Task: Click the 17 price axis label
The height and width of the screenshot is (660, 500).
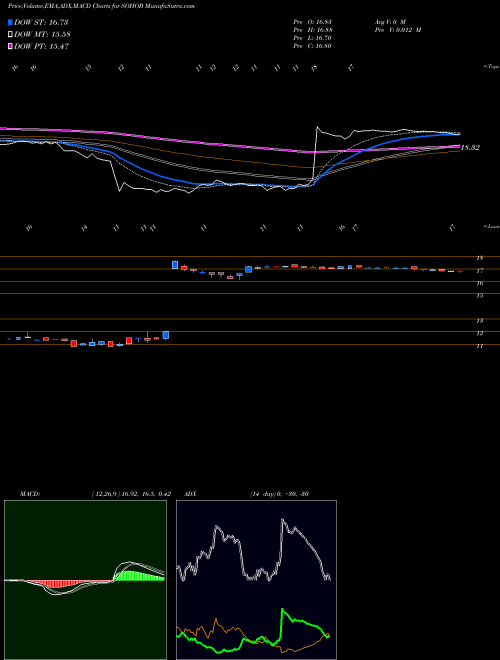Action: pos(479,271)
